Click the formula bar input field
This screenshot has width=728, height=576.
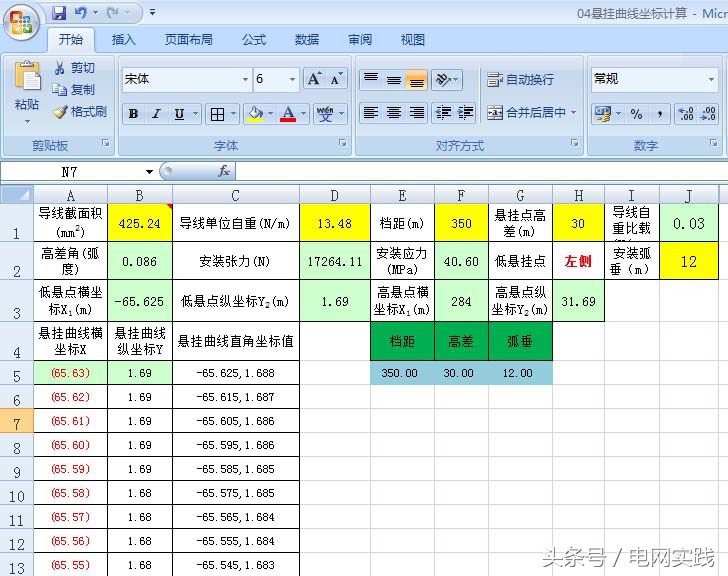coord(481,172)
